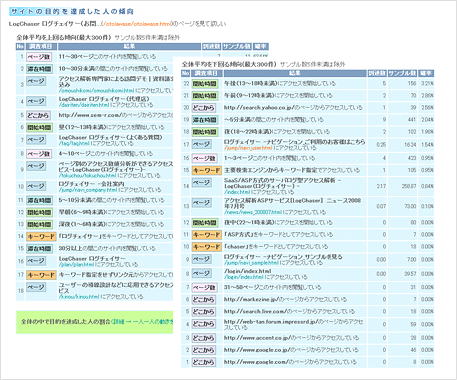
Task: Click the 開始時間 badge in right row 22
Action: pos(205,84)
